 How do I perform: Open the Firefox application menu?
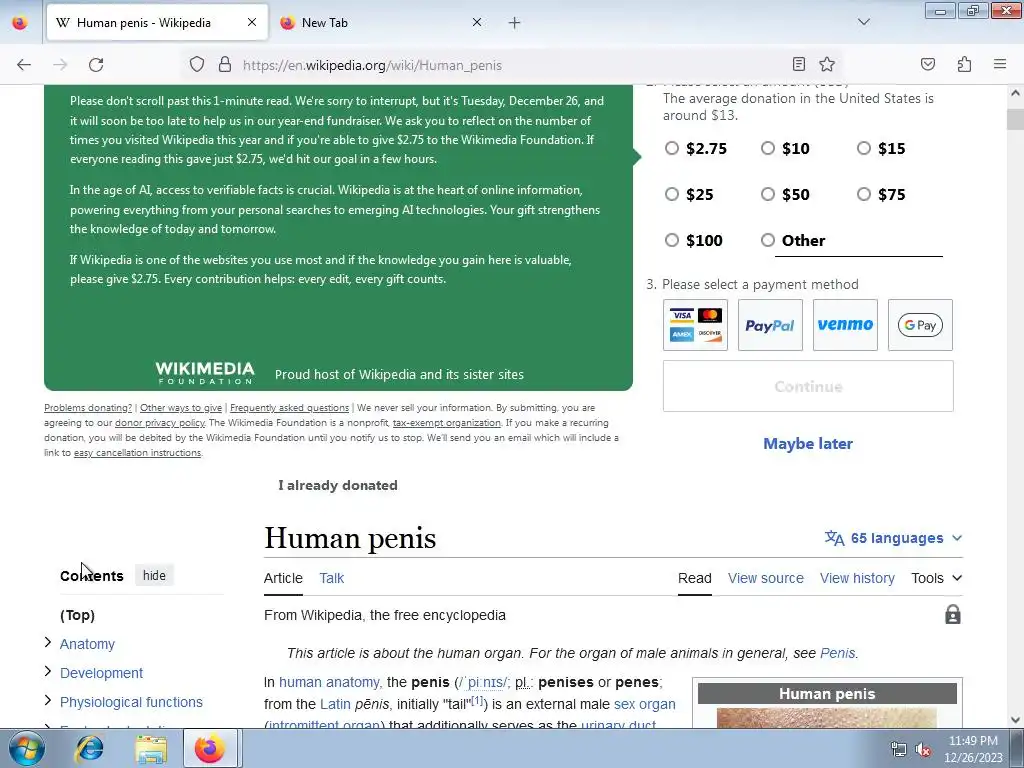pos(1000,64)
